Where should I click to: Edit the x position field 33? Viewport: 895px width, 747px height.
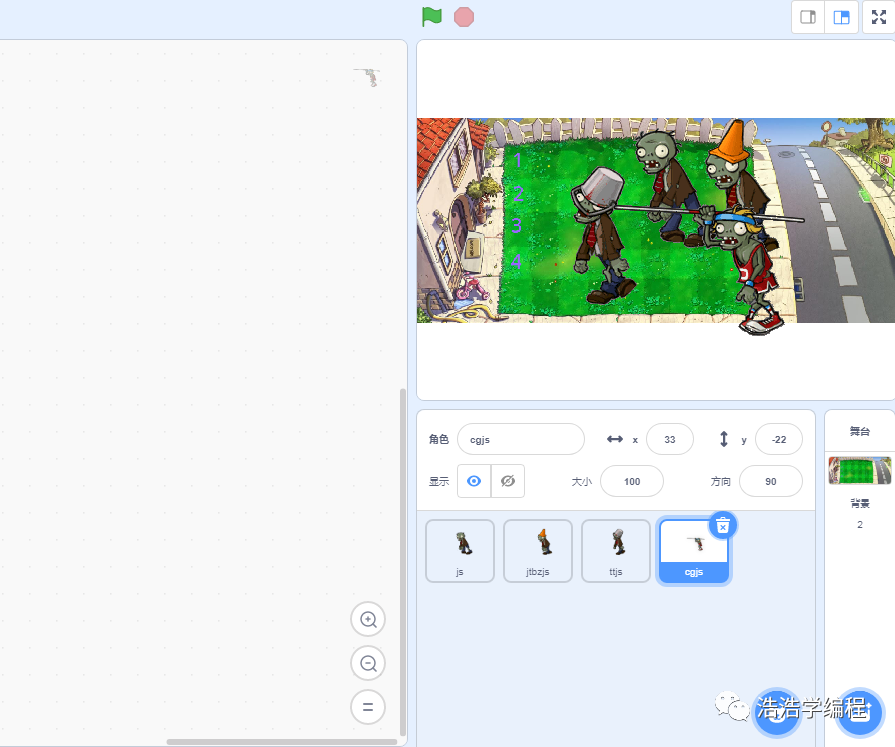click(670, 439)
